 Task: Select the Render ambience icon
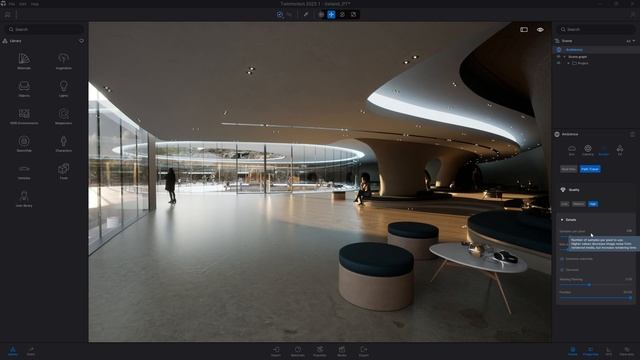604,150
